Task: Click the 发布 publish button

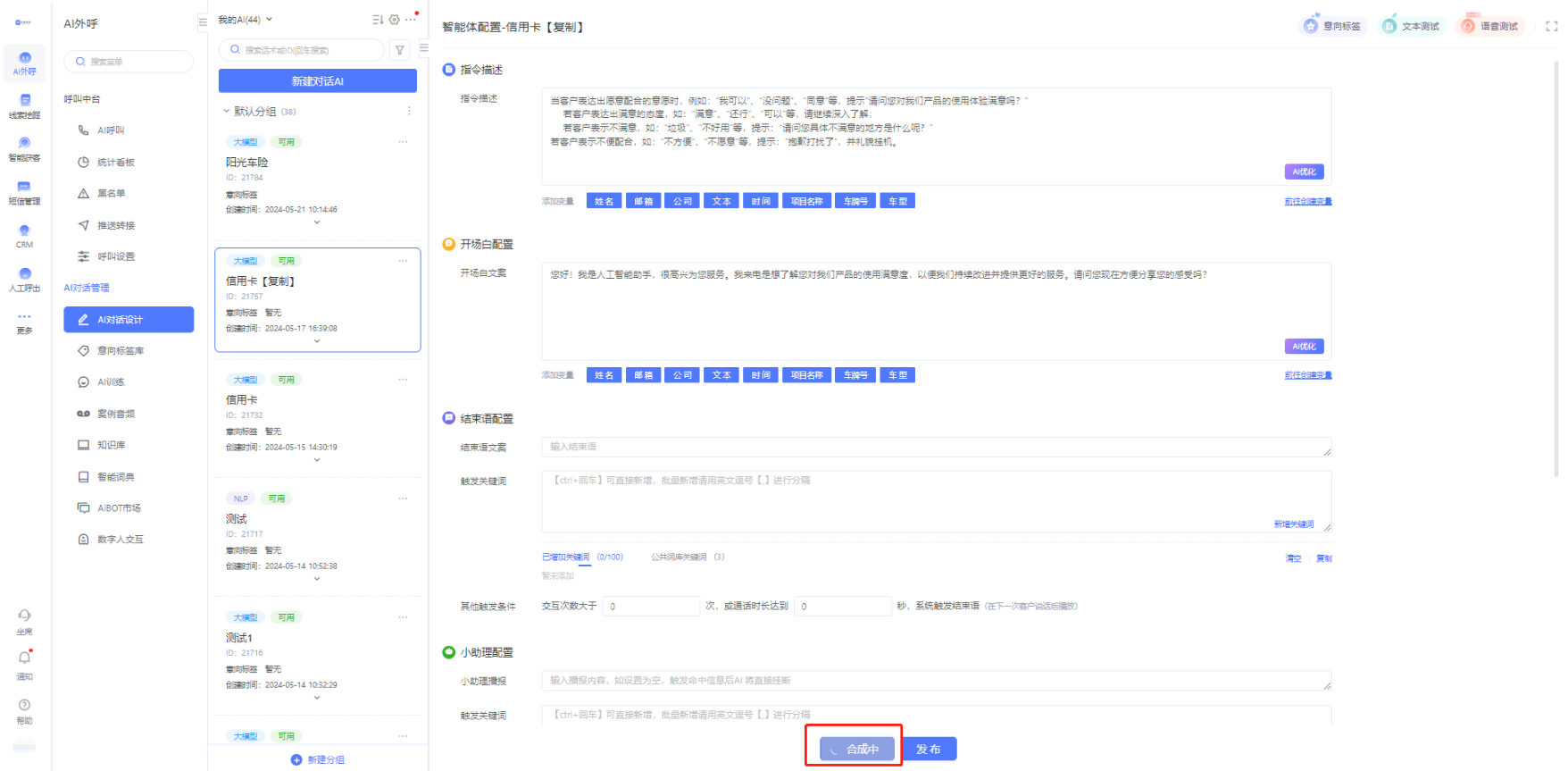Action: coord(929,749)
